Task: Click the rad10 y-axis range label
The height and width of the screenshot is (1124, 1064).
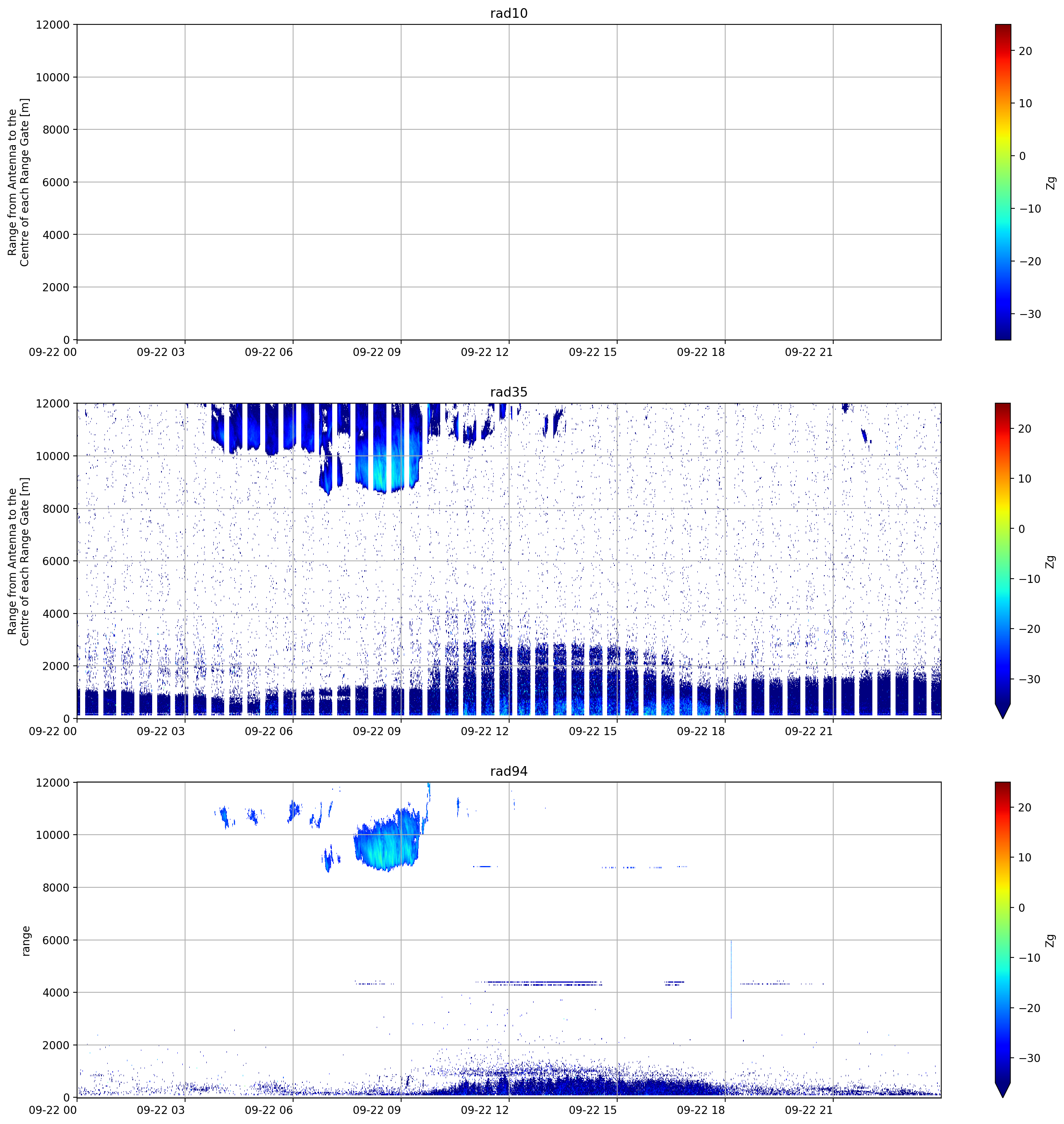Action: tap(18, 182)
